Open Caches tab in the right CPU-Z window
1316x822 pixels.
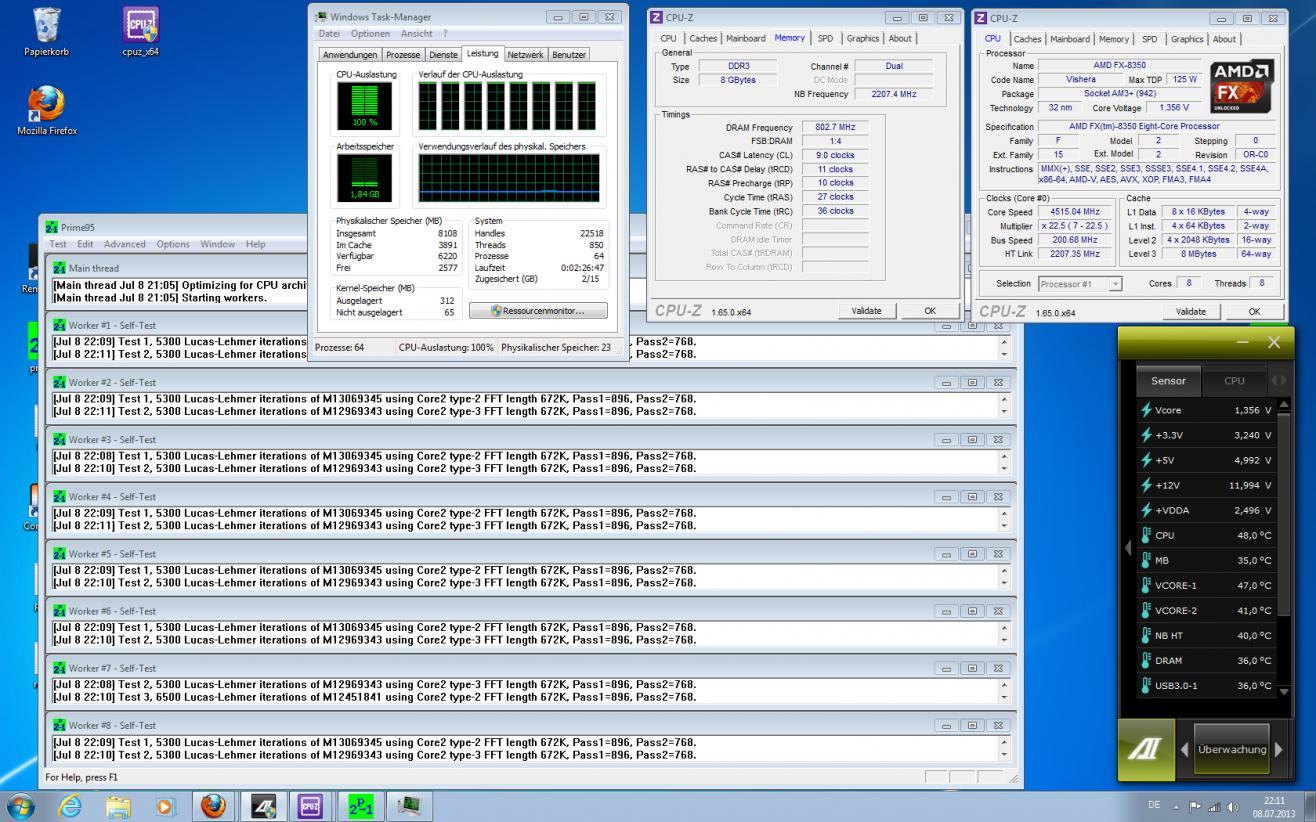[1028, 39]
